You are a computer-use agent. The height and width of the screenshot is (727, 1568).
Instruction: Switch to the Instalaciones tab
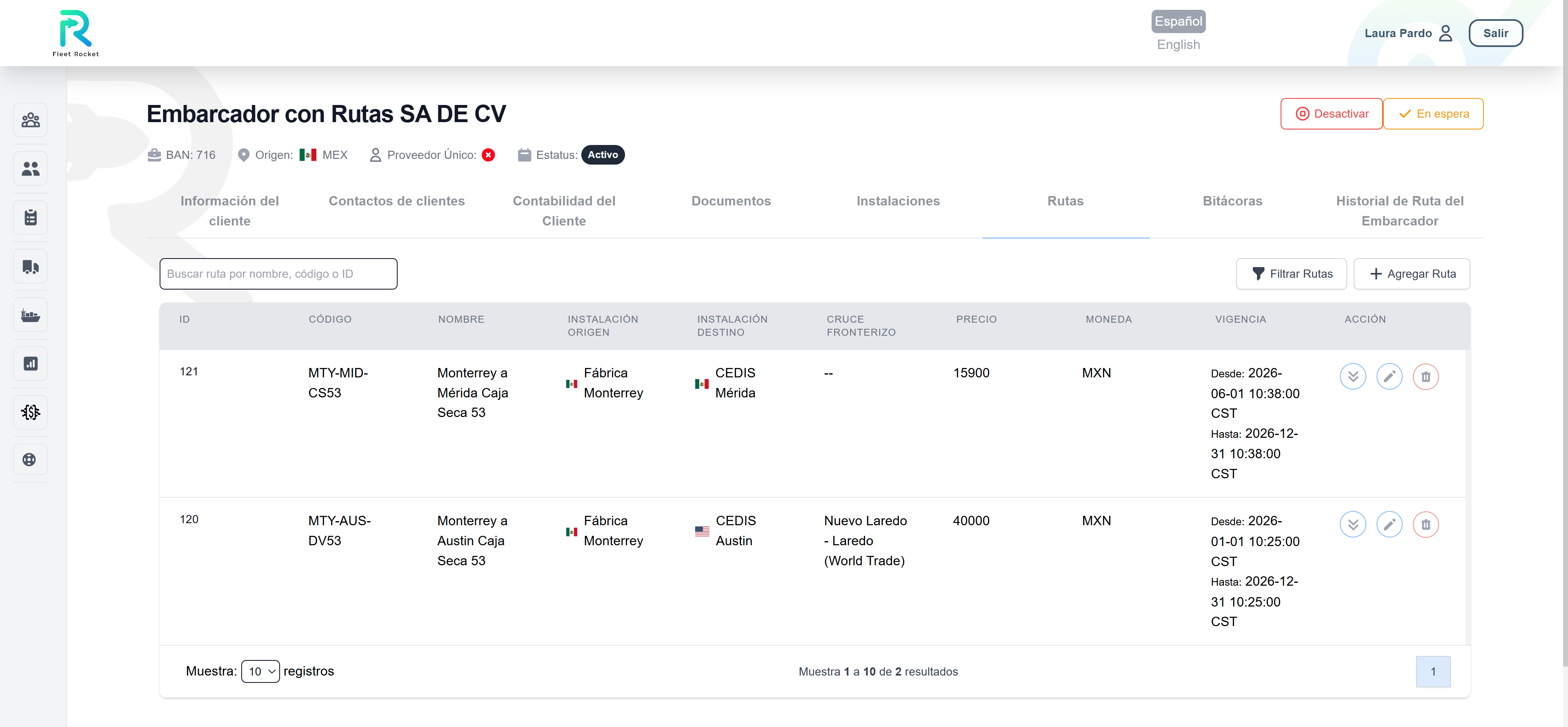coord(898,201)
